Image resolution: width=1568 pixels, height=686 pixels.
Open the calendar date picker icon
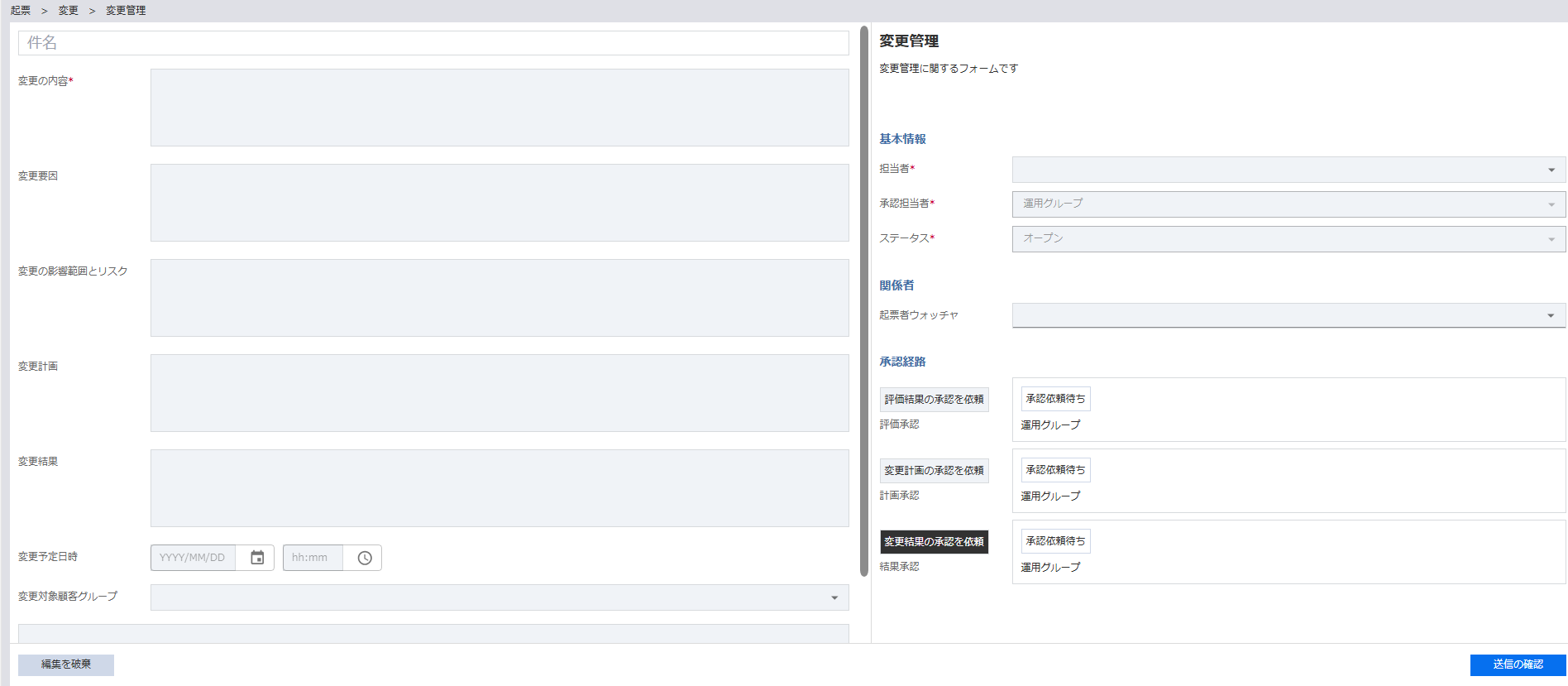257,558
